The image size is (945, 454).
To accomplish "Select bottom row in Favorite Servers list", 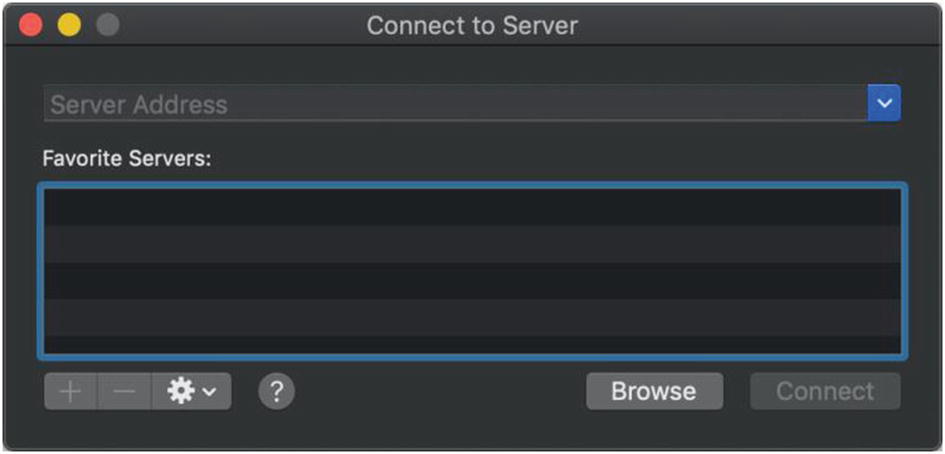I will (x=472, y=343).
